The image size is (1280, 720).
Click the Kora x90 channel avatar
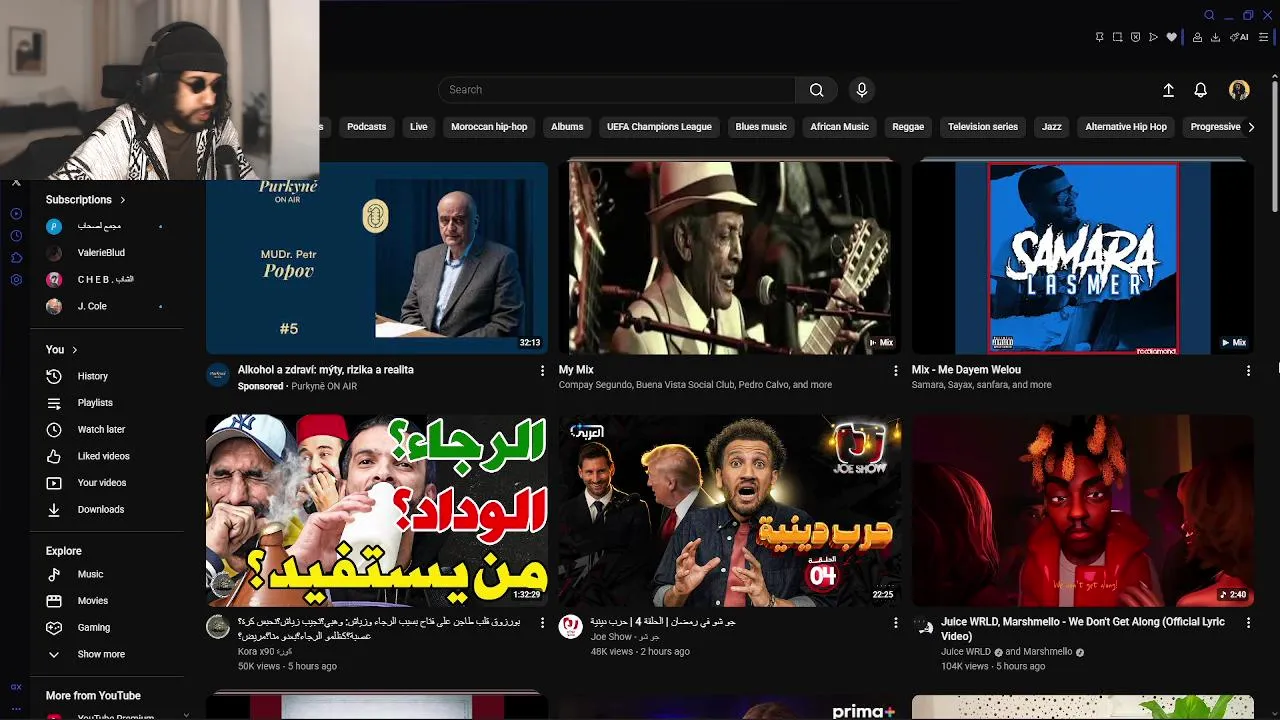[218, 627]
